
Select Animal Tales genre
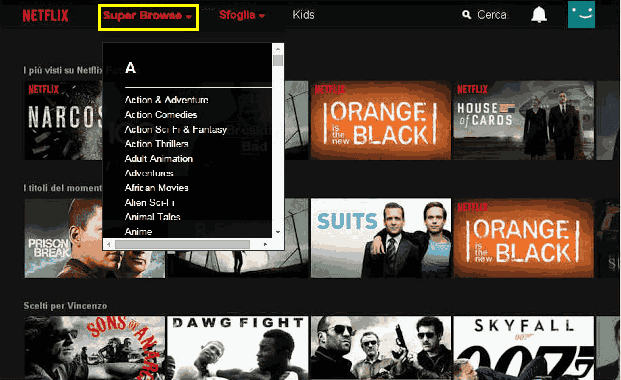pyautogui.click(x=152, y=217)
